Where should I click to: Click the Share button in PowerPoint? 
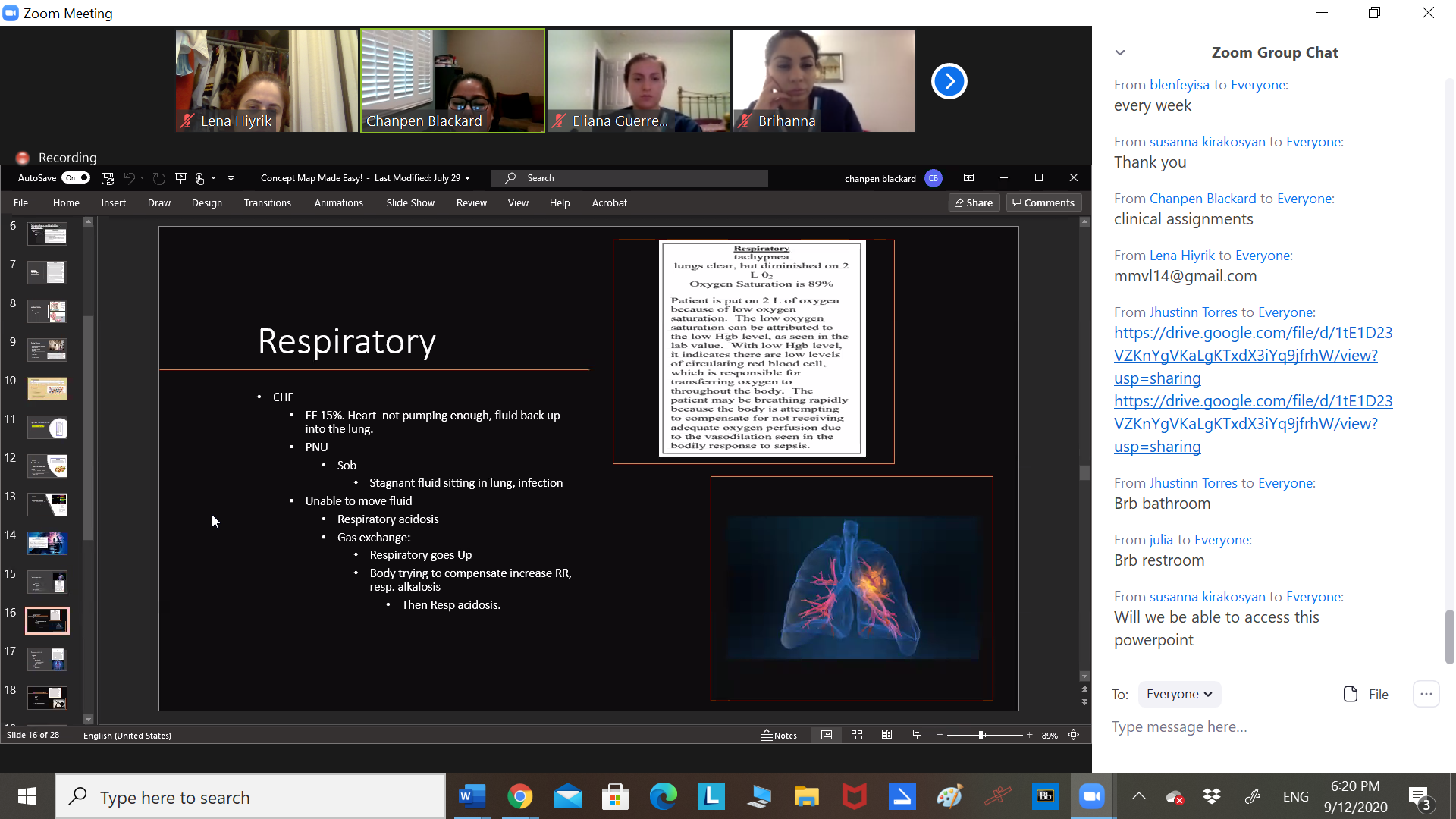pos(974,202)
